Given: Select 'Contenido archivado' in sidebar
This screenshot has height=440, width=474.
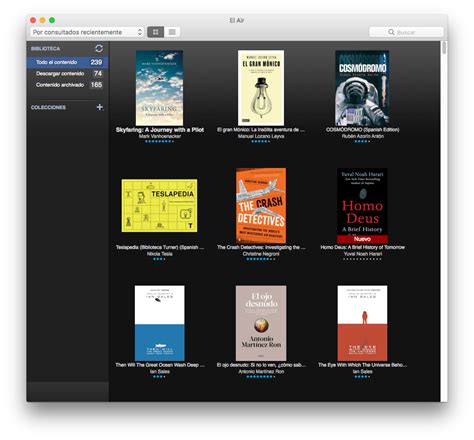Looking at the screenshot, I should [x=67, y=85].
